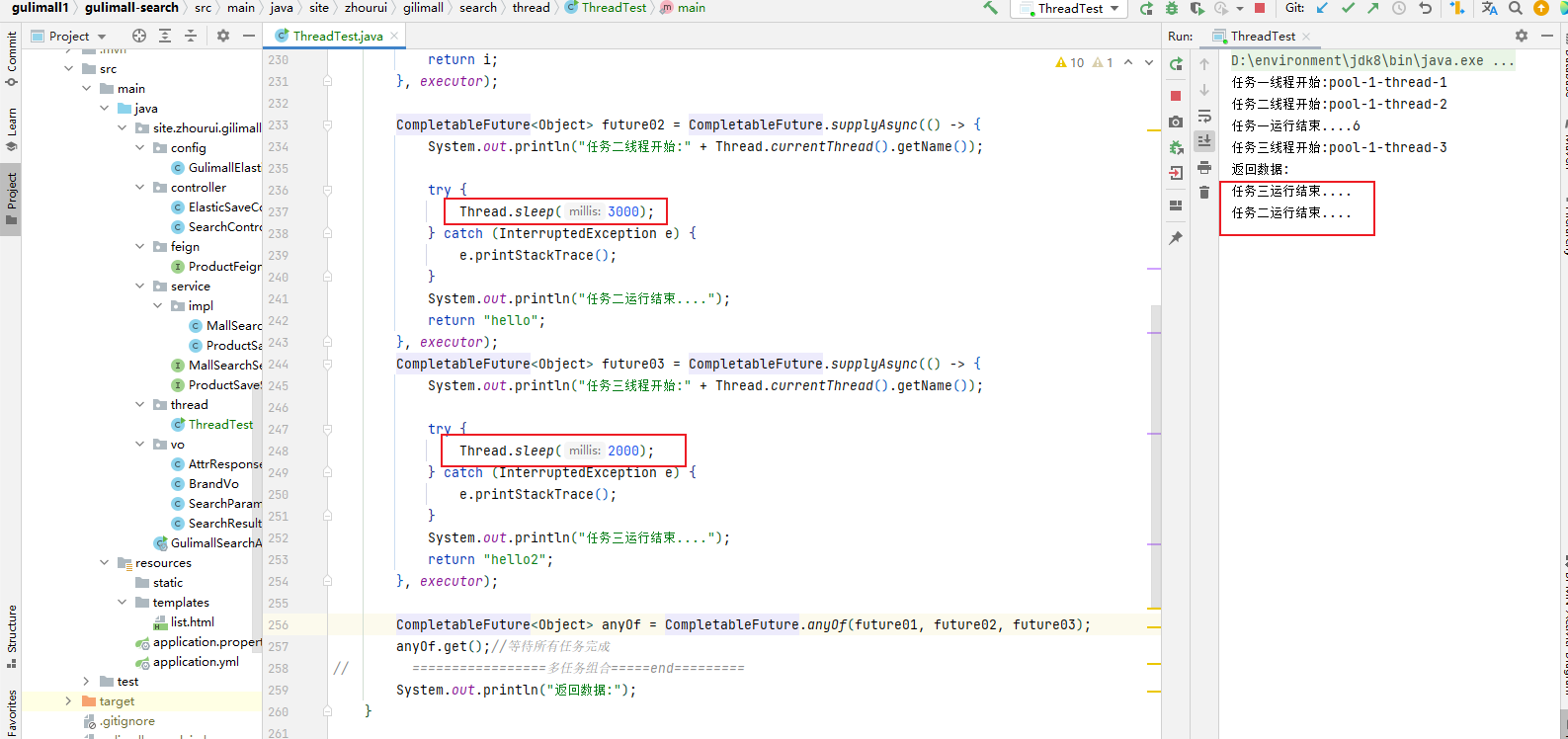Clear console with the trash icon
This screenshot has height=739, width=1568.
(x=1204, y=193)
